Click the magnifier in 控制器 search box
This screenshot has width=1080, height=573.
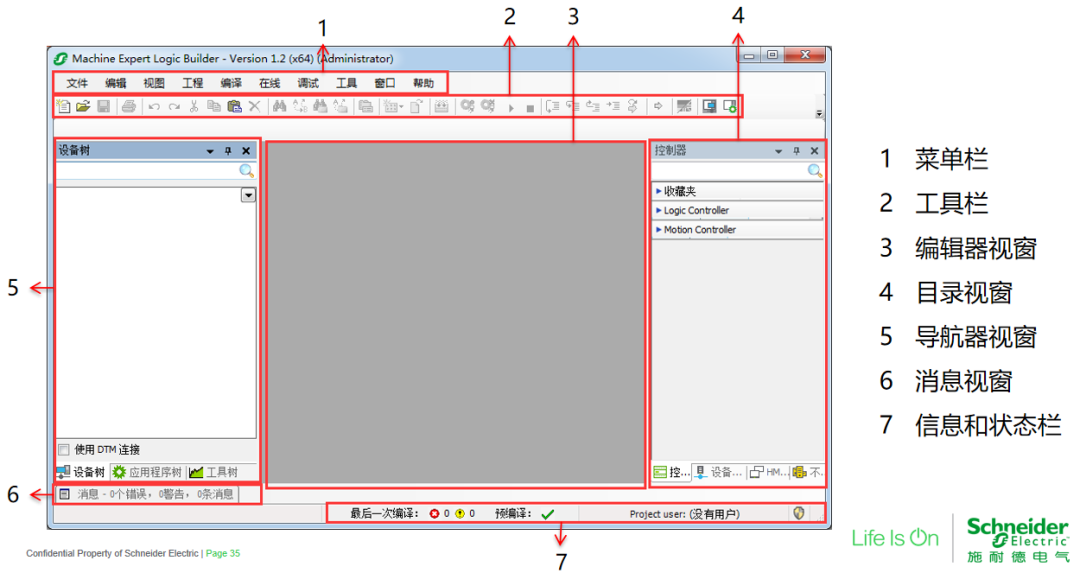(815, 170)
